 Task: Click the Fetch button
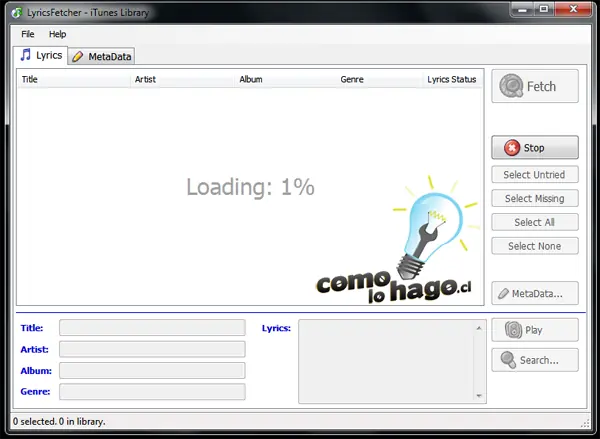coord(535,86)
